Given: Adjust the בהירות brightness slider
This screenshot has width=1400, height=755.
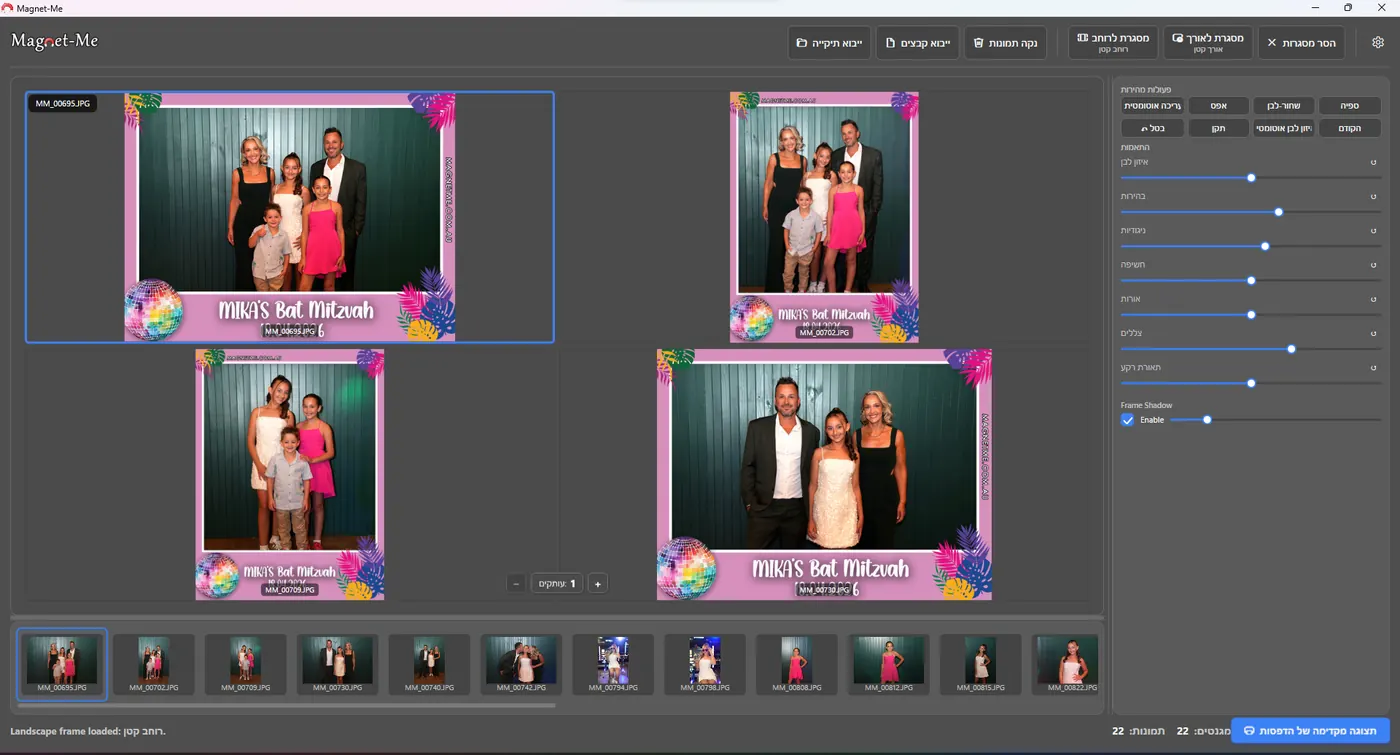Looking at the screenshot, I should (1251, 212).
